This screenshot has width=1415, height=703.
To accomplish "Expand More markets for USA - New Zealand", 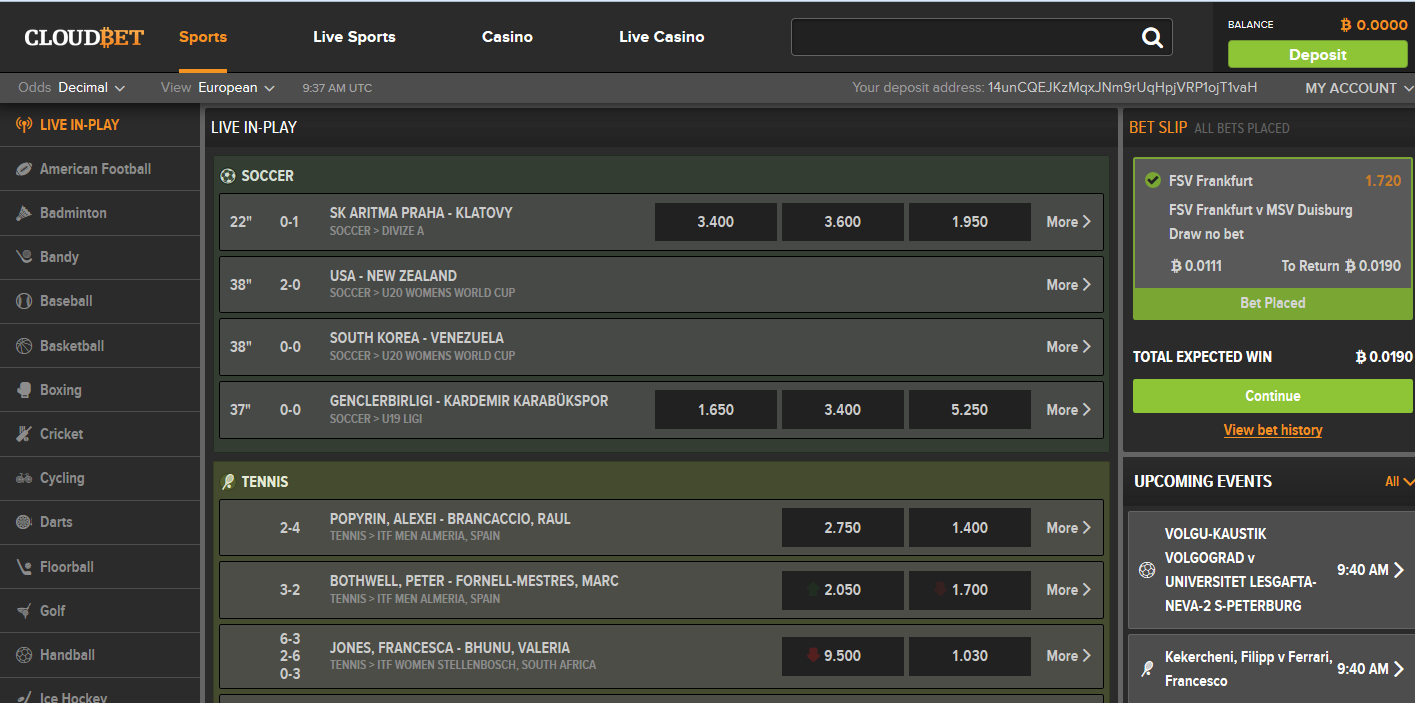I will point(1068,285).
